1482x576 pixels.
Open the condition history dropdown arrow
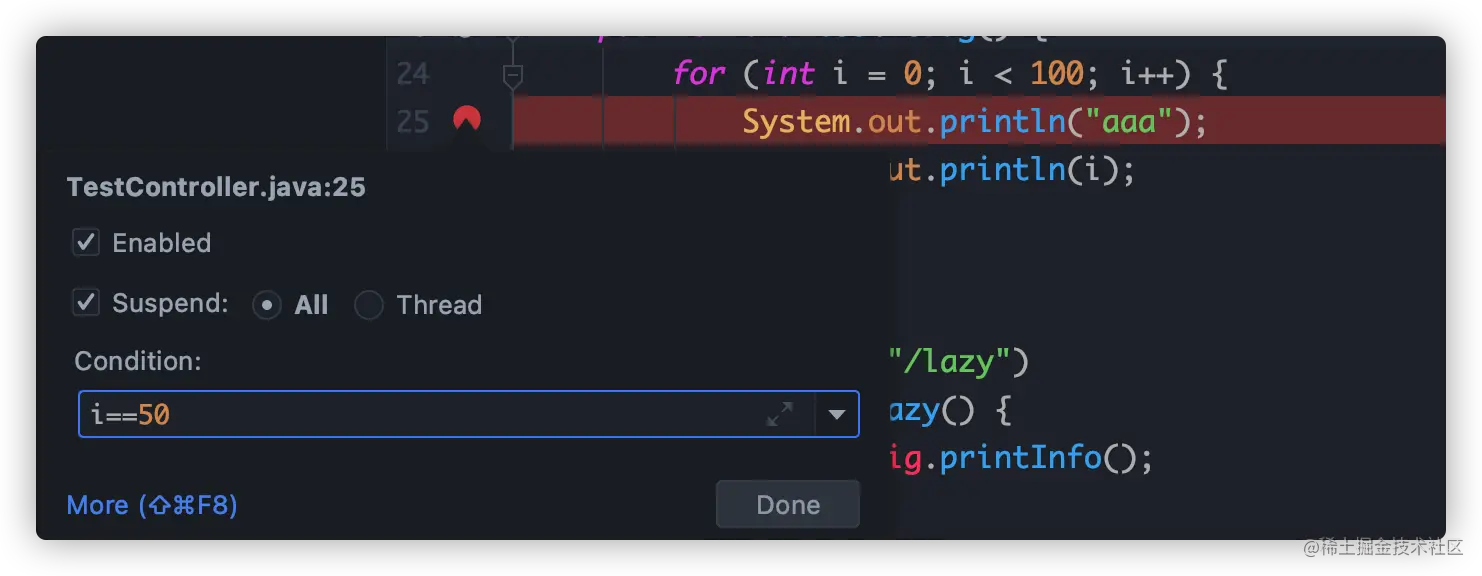pos(837,414)
